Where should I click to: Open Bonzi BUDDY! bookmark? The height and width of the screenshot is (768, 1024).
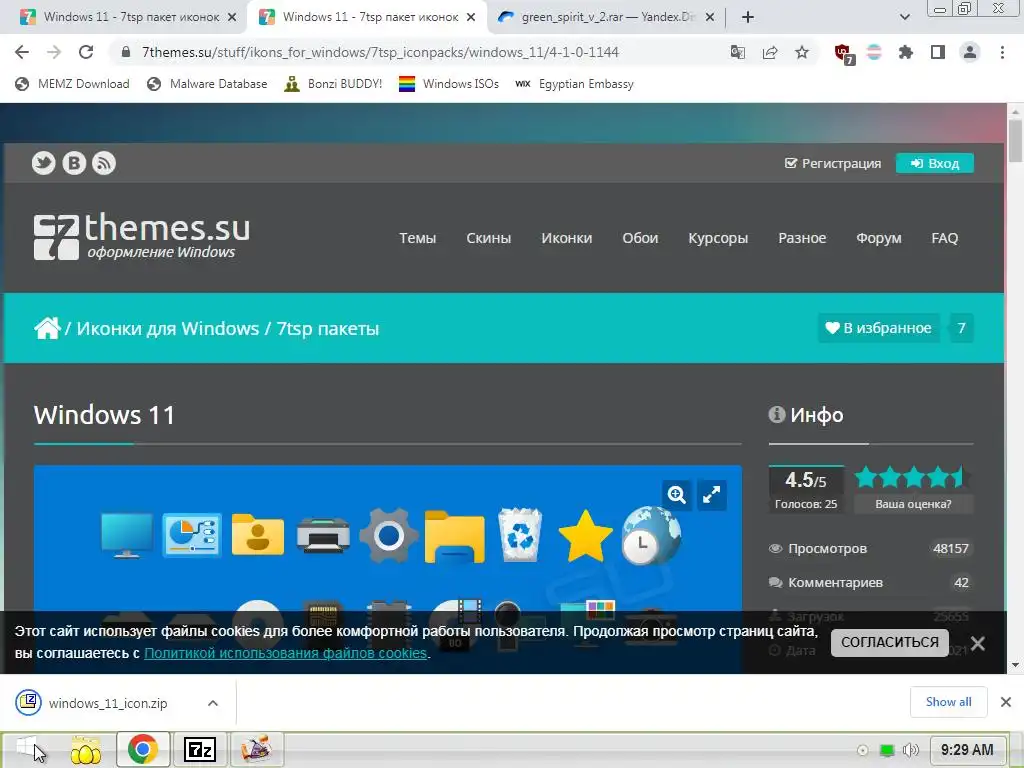click(333, 84)
